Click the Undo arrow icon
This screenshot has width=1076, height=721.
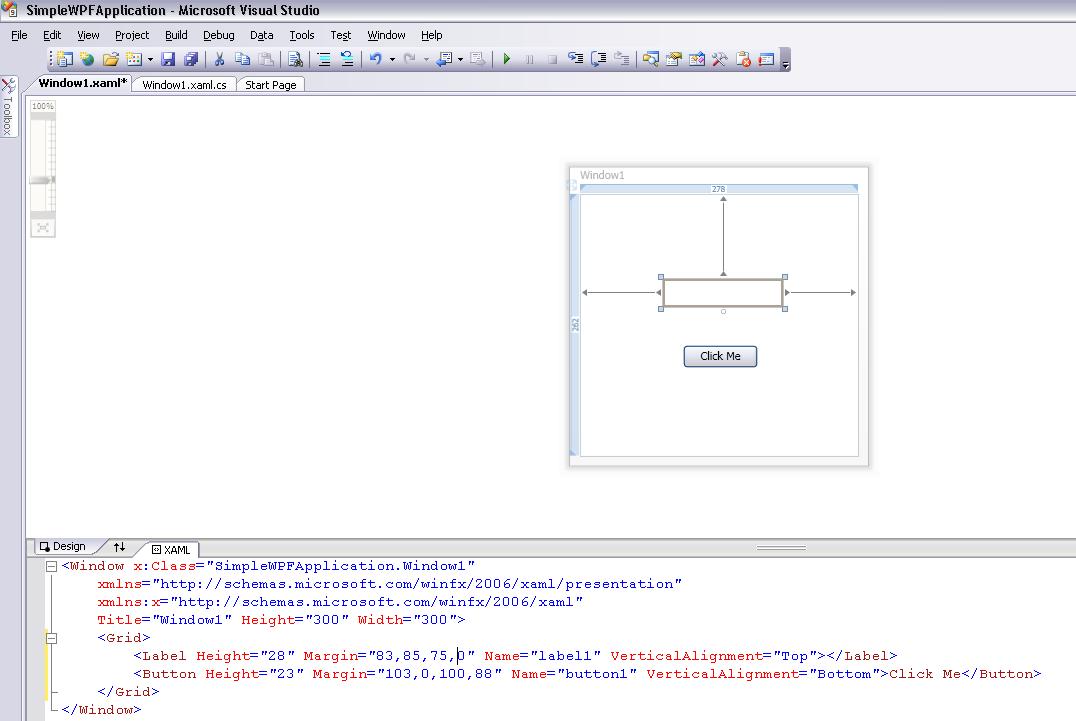(x=375, y=59)
